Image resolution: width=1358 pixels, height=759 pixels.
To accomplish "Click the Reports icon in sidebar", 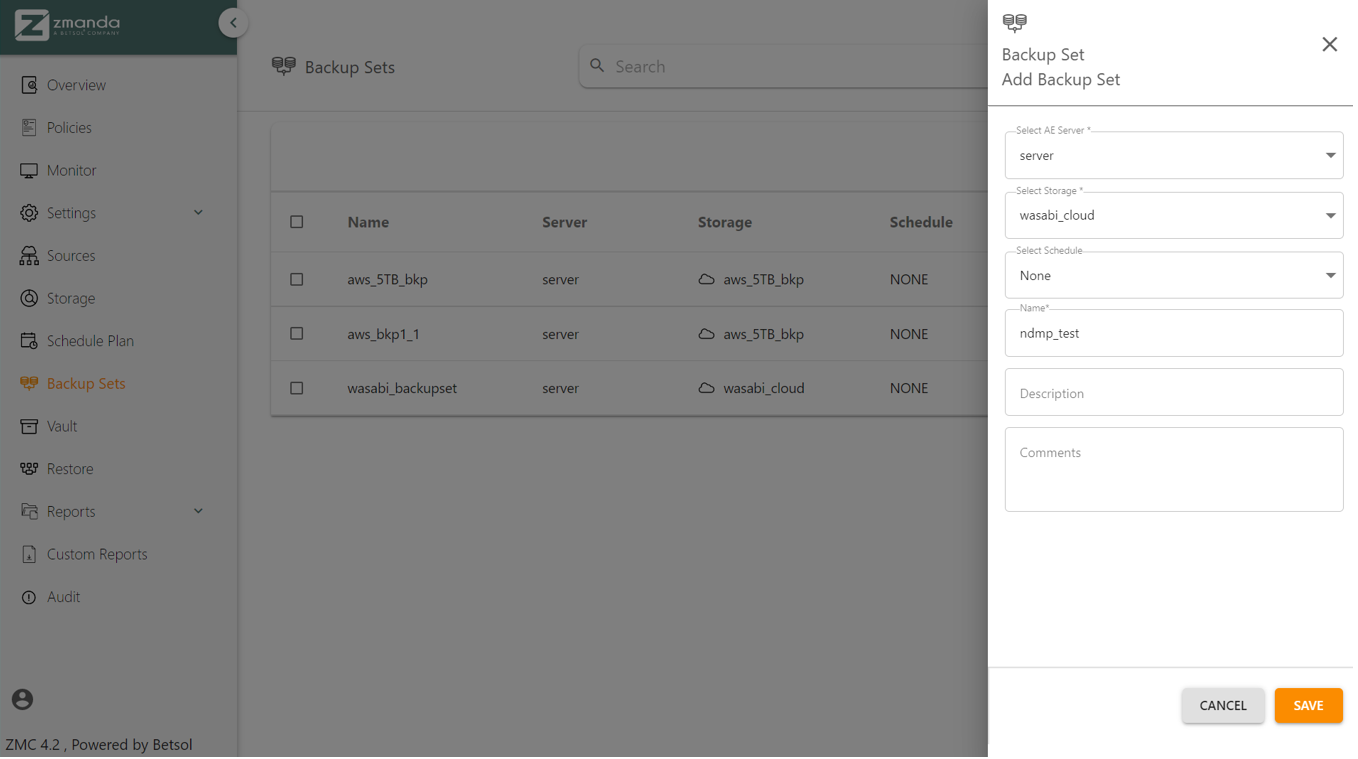I will coord(29,512).
